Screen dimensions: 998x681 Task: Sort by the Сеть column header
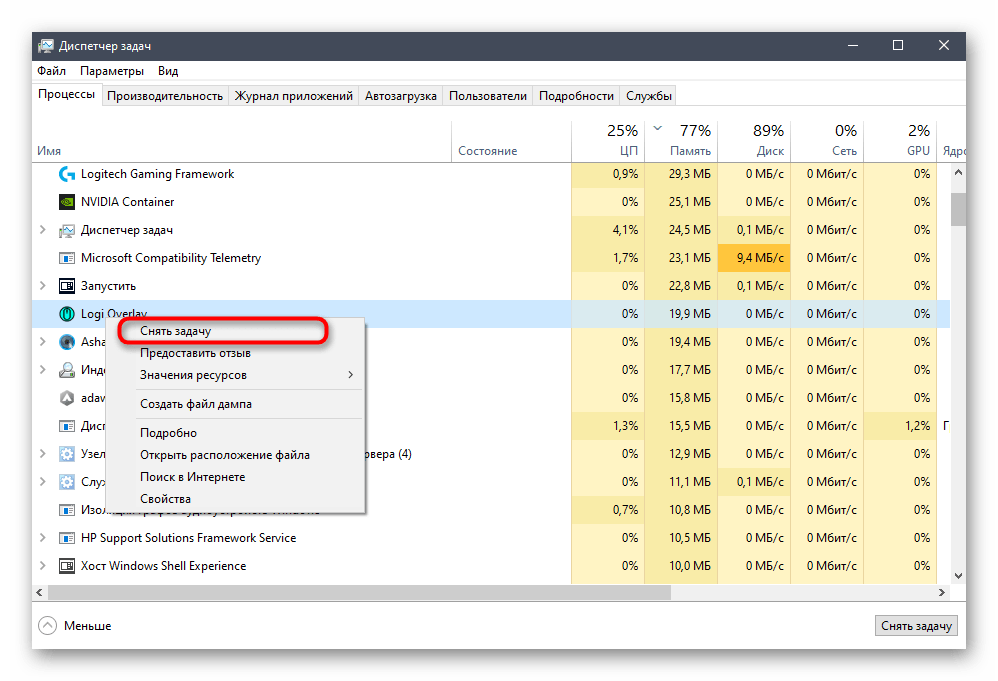point(827,141)
